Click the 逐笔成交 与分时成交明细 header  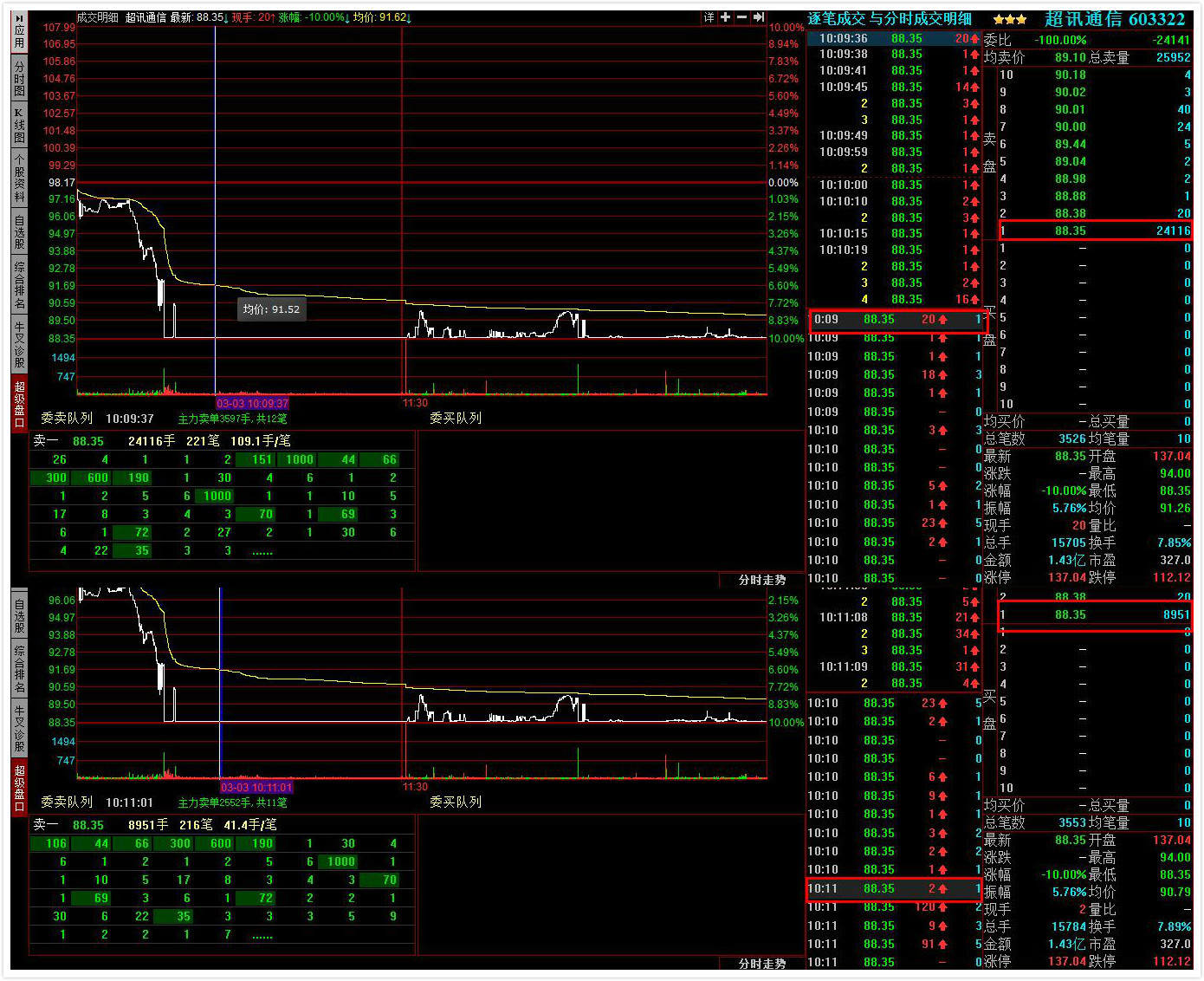click(x=890, y=19)
